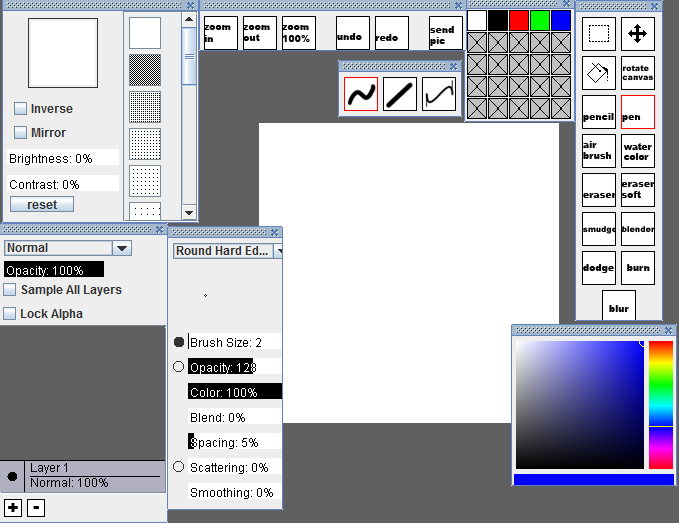Pick the freehand stroke mode icon
This screenshot has height=523, width=679.
(361, 94)
